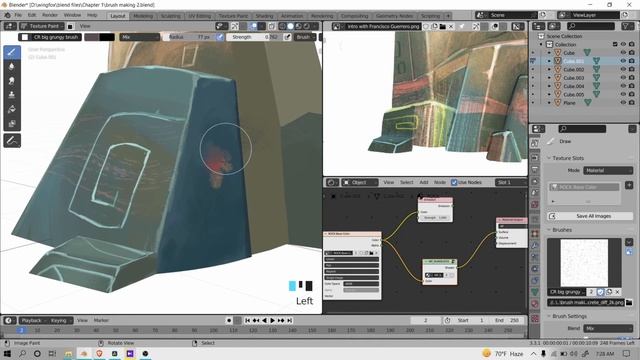Viewport: 640px width, 360px height.
Task: Select the Smear tool in toolbar
Action: pos(12,81)
